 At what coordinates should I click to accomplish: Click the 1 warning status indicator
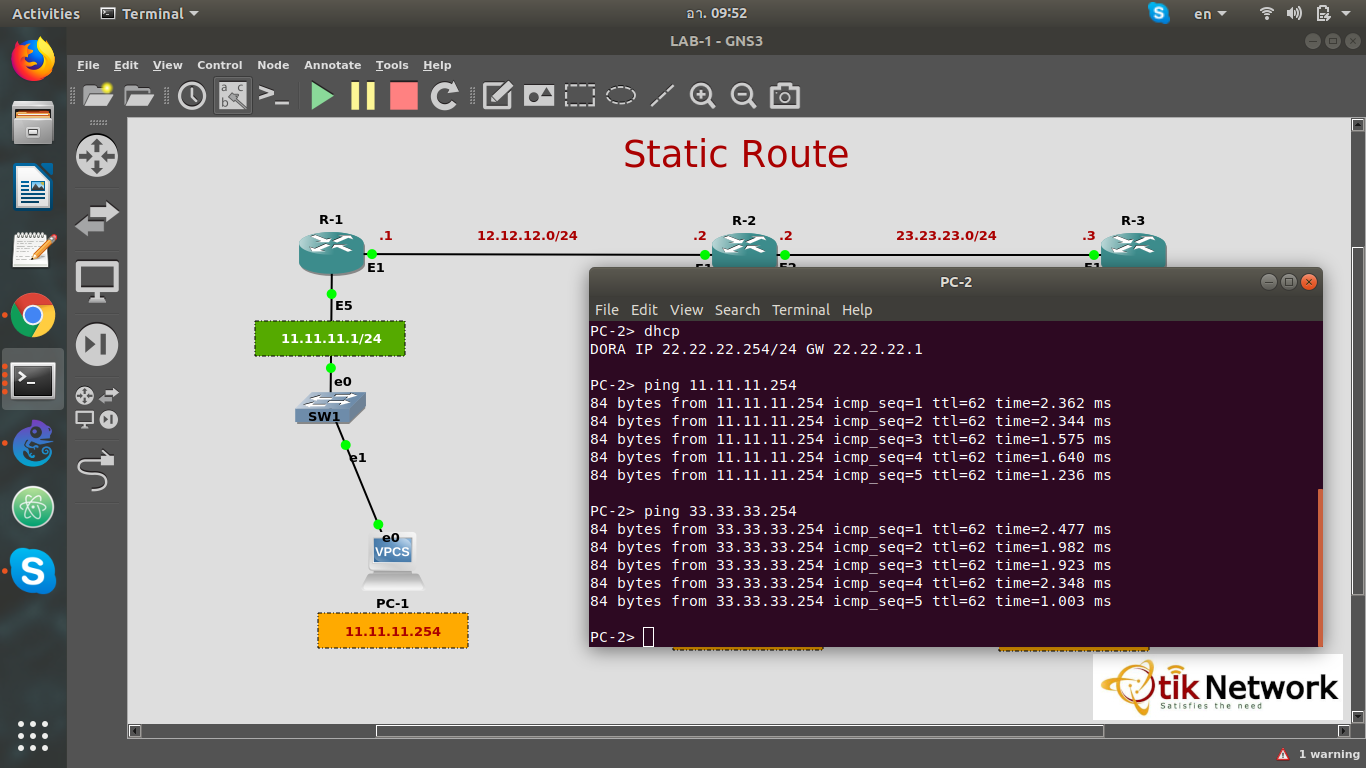click(1319, 754)
